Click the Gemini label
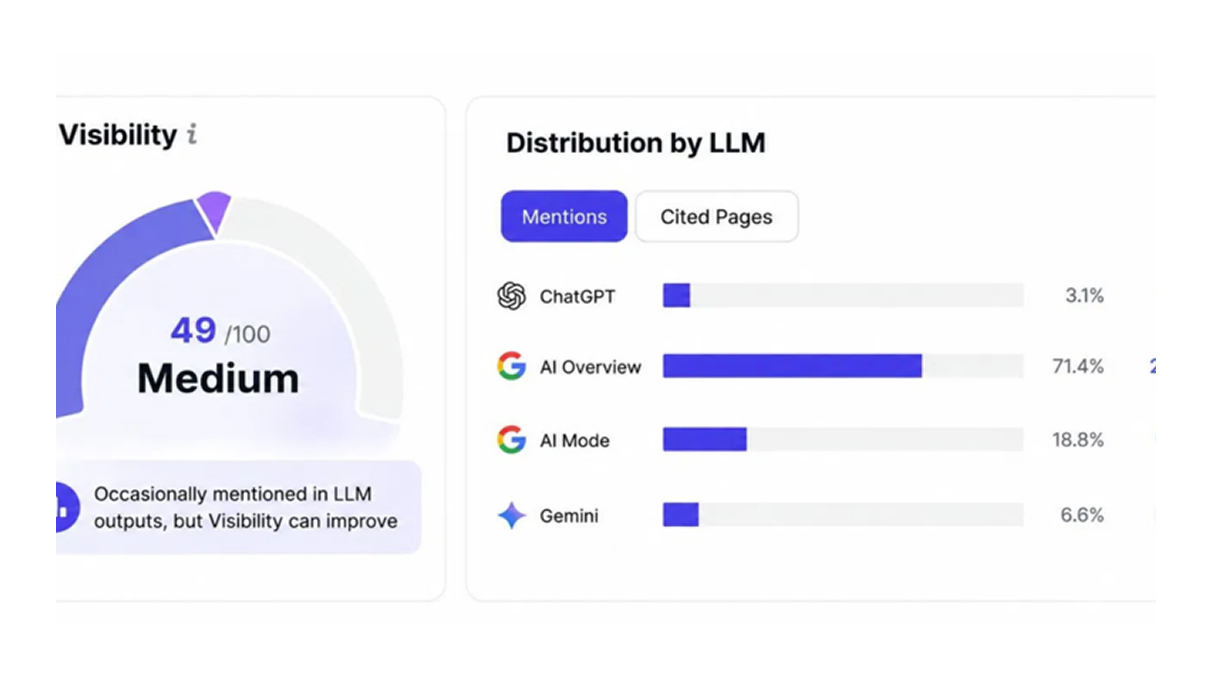 [x=569, y=516]
